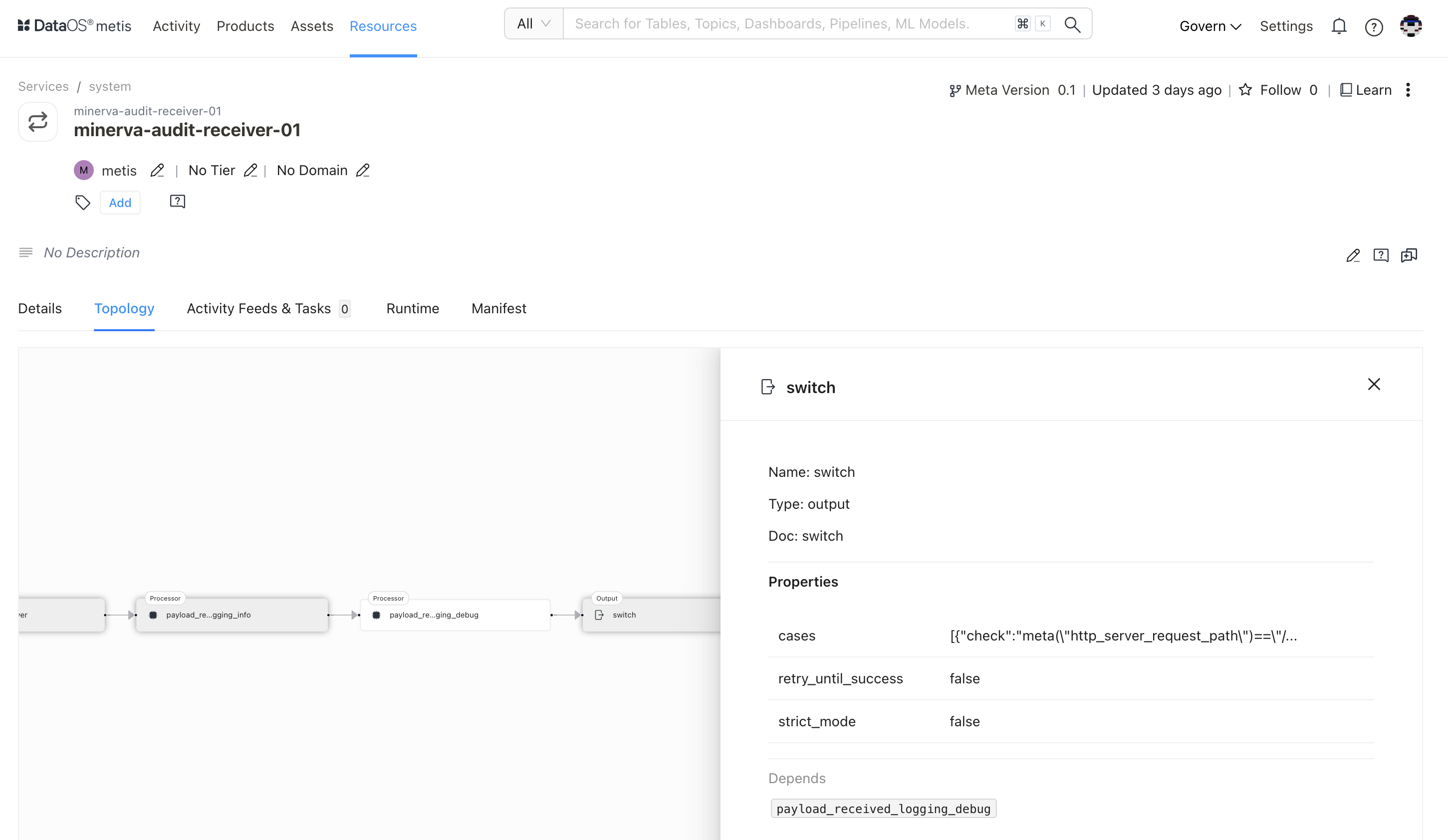This screenshot has height=840, width=1448.
Task: Select the payload_re...ging_debug processor node
Action: 455,615
